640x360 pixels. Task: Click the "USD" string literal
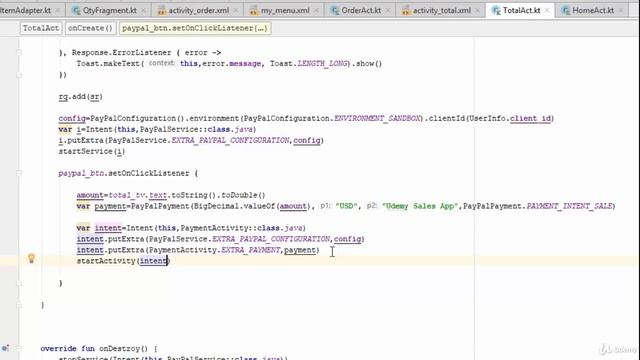(347, 206)
